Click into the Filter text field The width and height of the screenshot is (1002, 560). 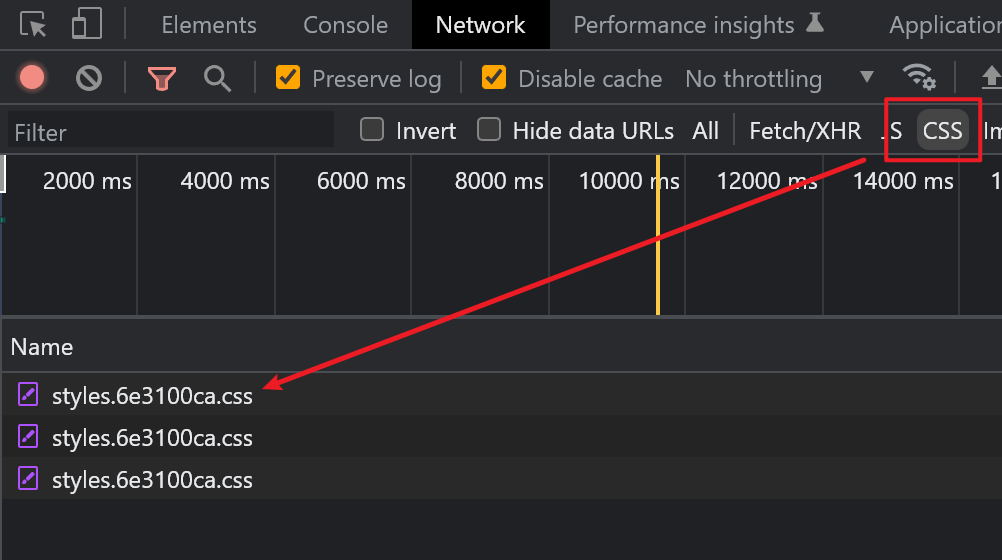tap(170, 131)
